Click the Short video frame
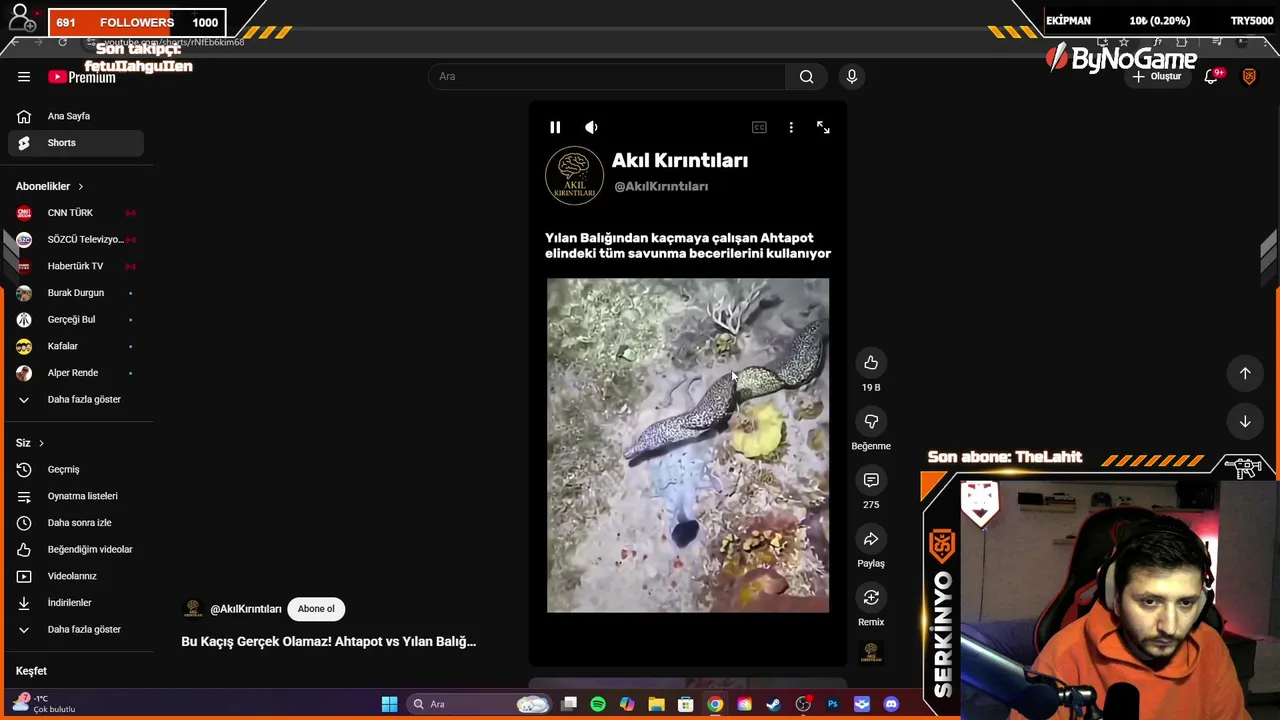 688,445
